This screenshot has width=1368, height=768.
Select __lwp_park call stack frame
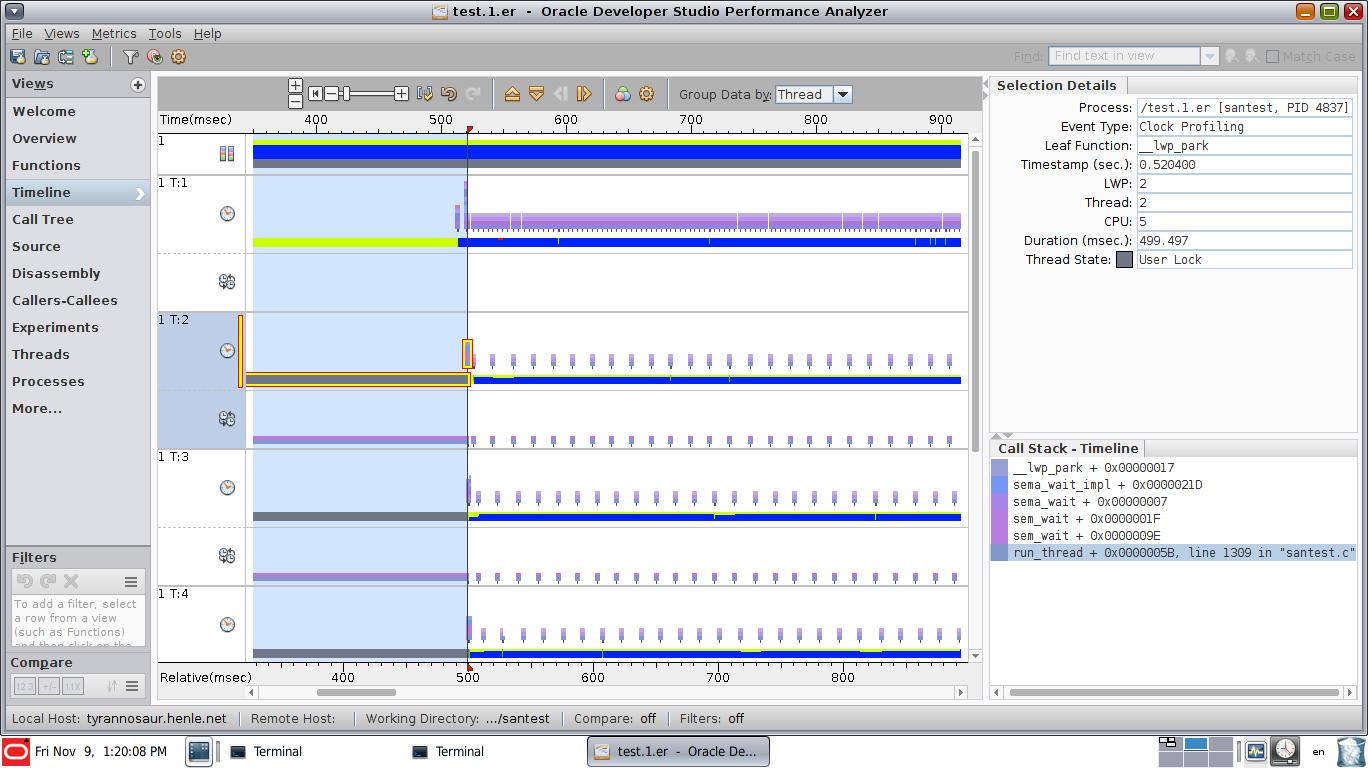pos(1174,468)
